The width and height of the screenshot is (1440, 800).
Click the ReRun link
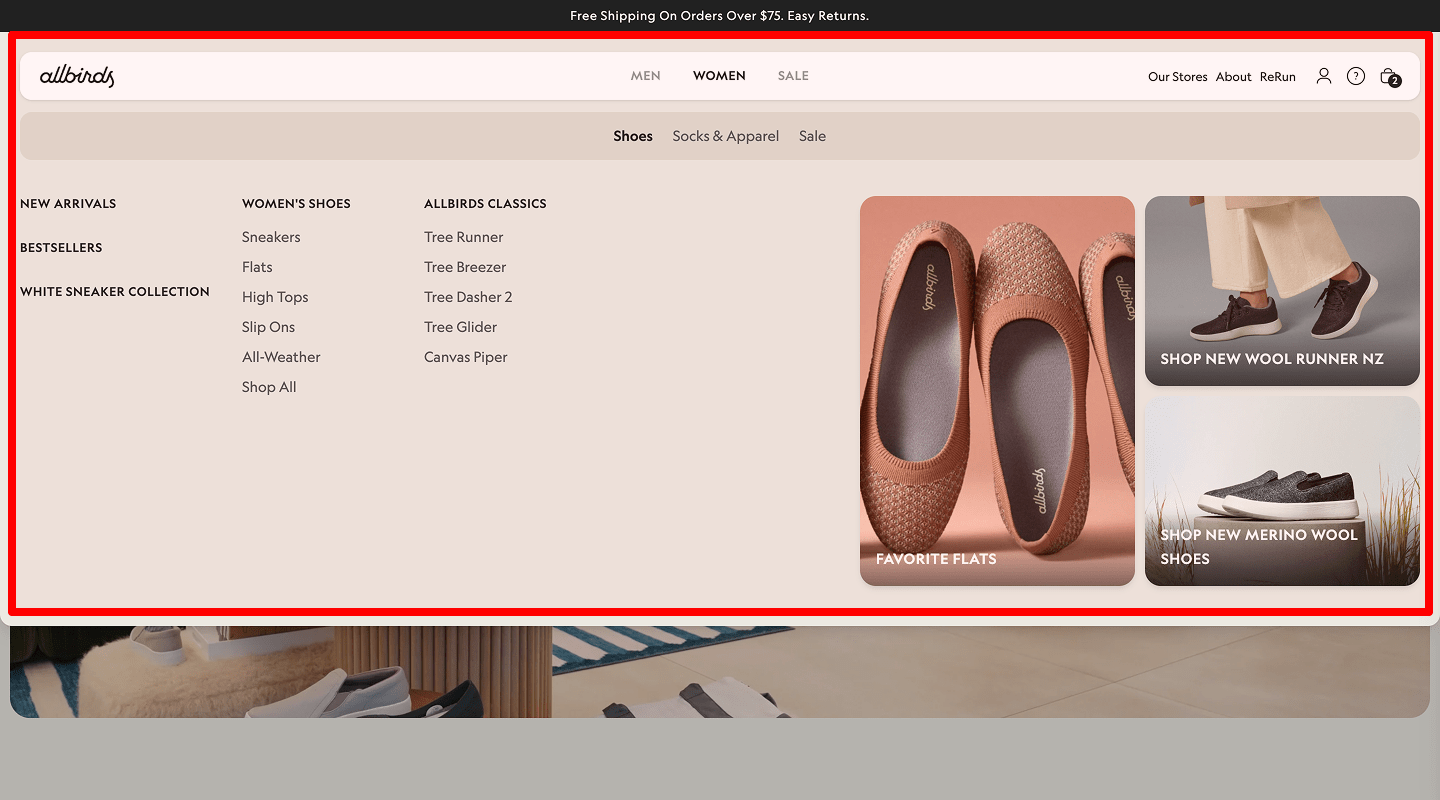1277,77
